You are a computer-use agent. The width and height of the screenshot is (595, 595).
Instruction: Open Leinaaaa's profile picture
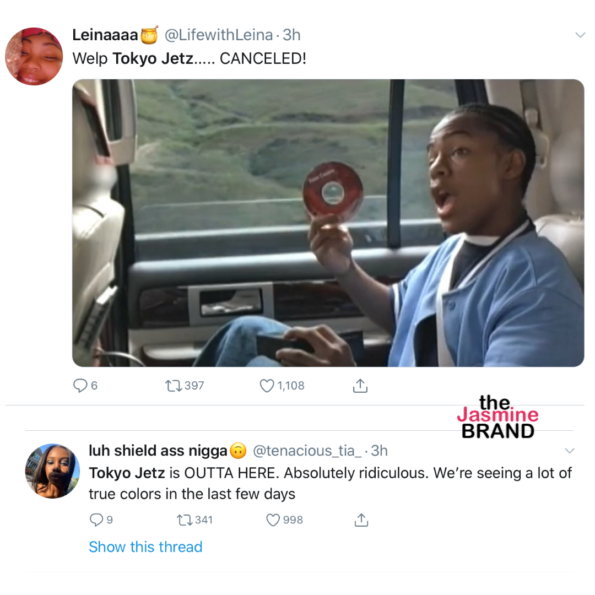coord(34,56)
